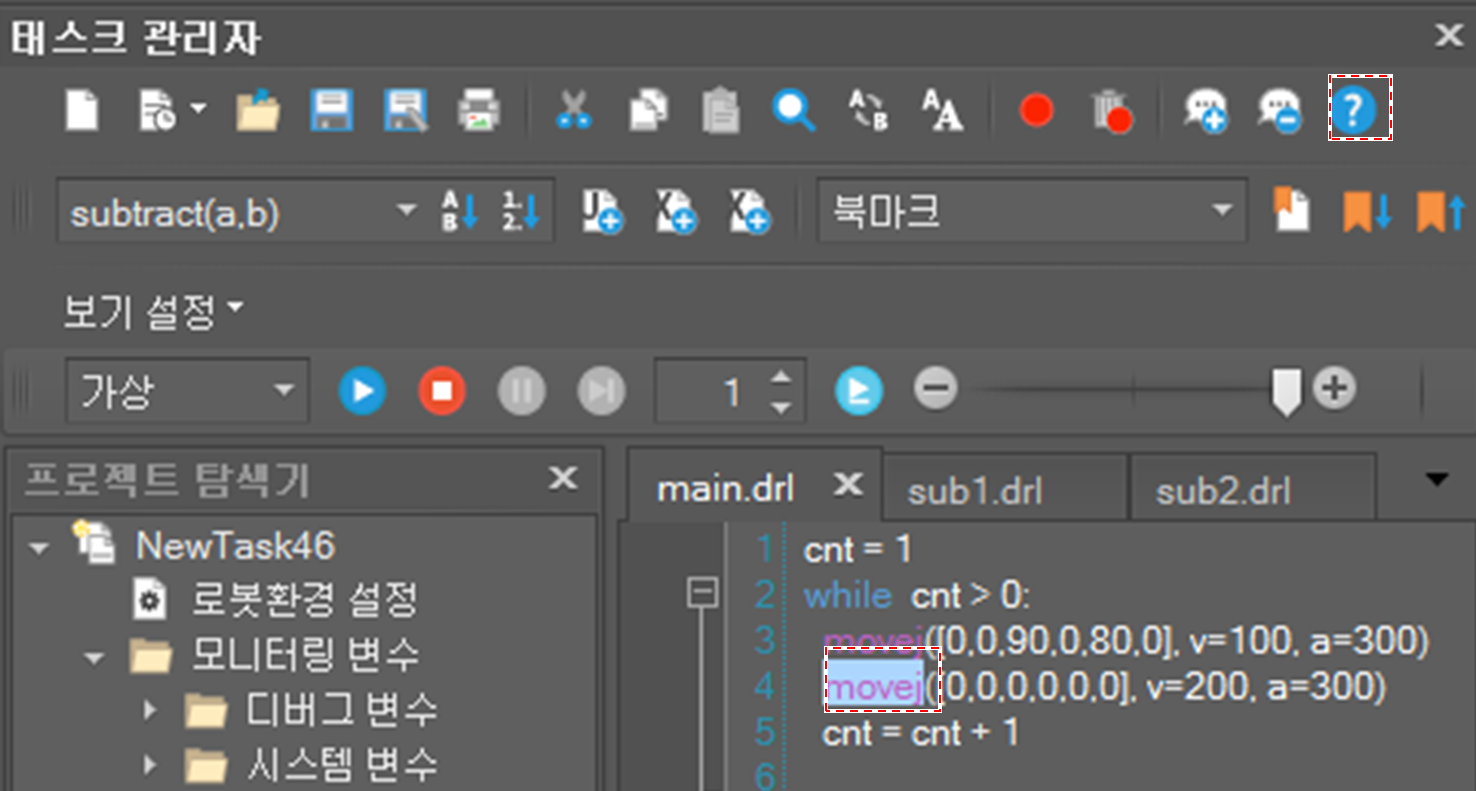Open the 북마크 dropdown list

point(1221,211)
